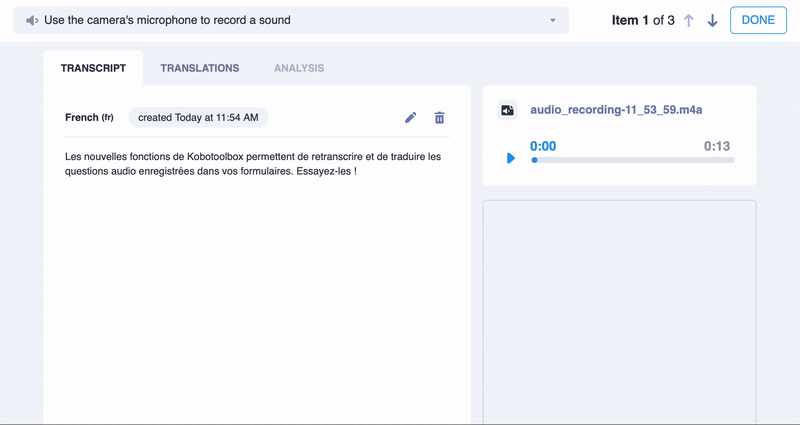Switch to the Transcript tab

click(93, 68)
